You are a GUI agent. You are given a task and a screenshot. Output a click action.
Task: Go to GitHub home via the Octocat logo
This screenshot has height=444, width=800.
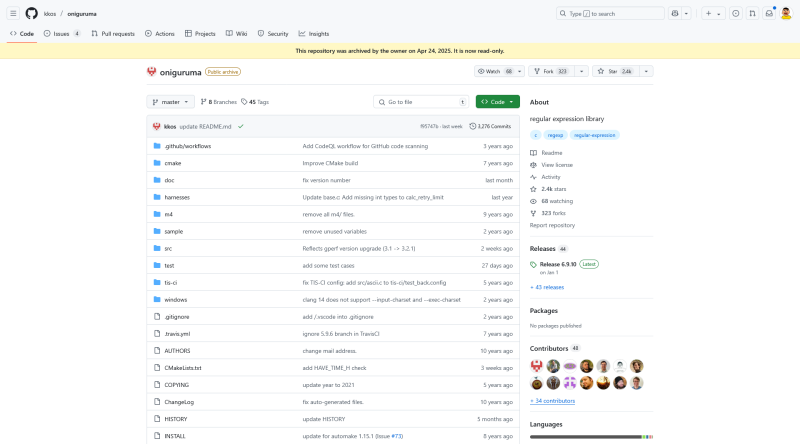pos(32,14)
